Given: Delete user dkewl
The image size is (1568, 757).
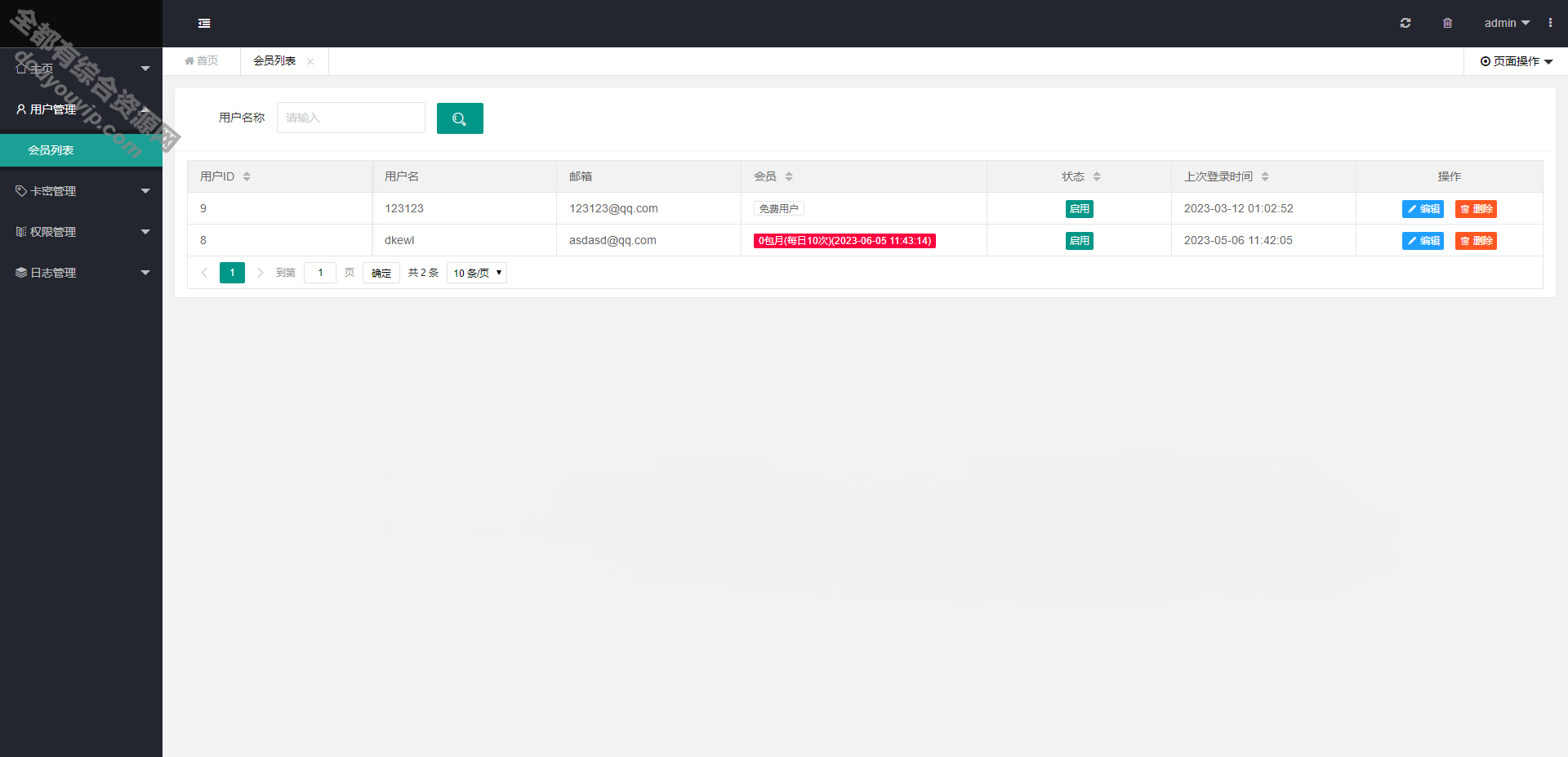Looking at the screenshot, I should 1476,241.
